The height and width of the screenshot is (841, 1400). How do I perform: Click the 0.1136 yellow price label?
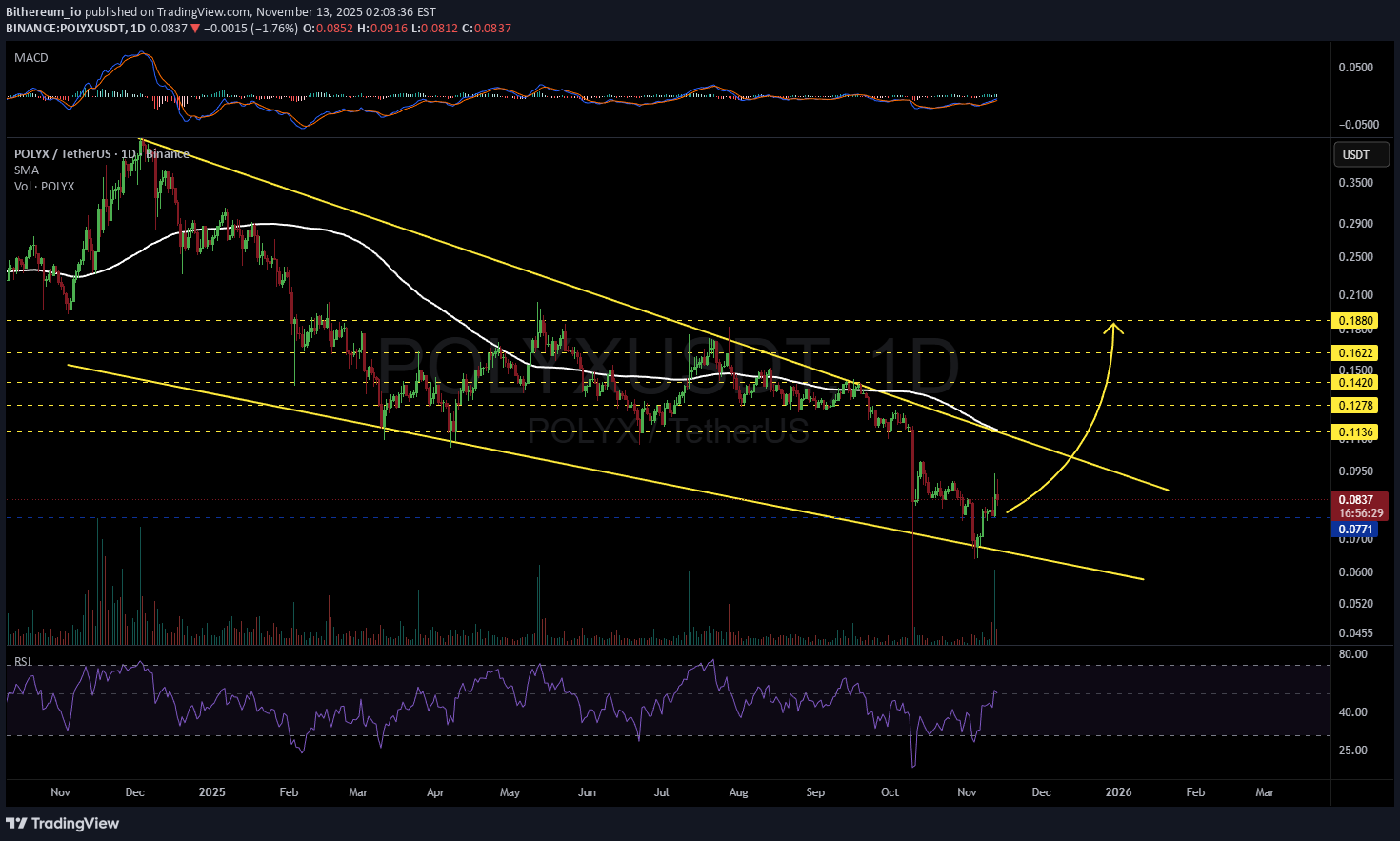tap(1355, 432)
